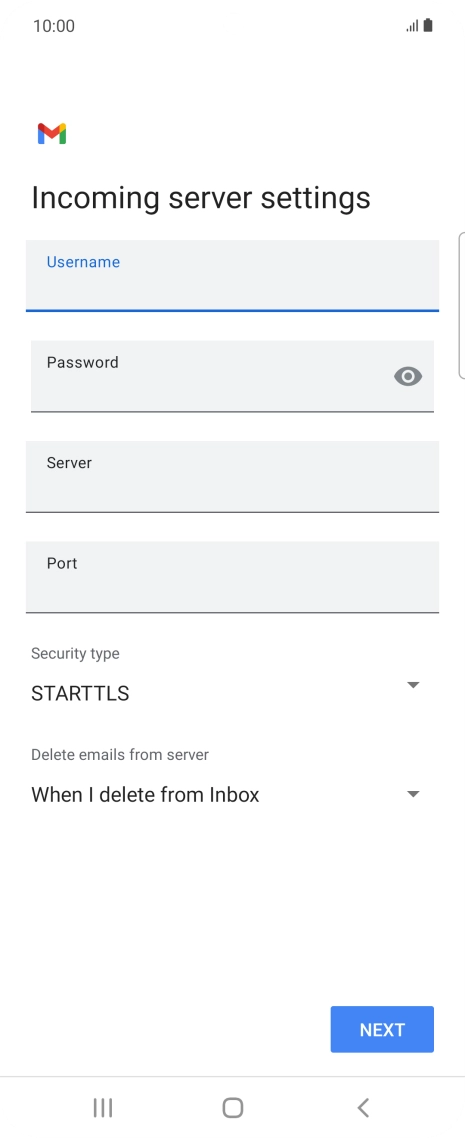
Task: Tap the Port input field
Action: [x=232, y=577]
